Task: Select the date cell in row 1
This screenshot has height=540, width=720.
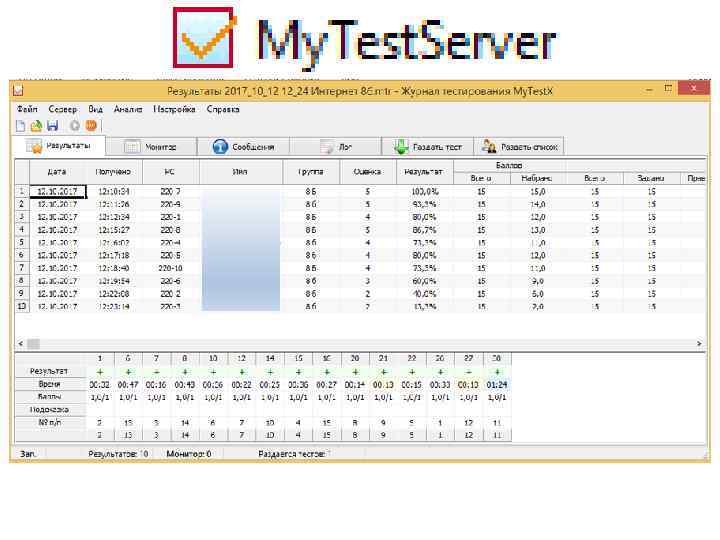Action: pyautogui.click(x=57, y=191)
